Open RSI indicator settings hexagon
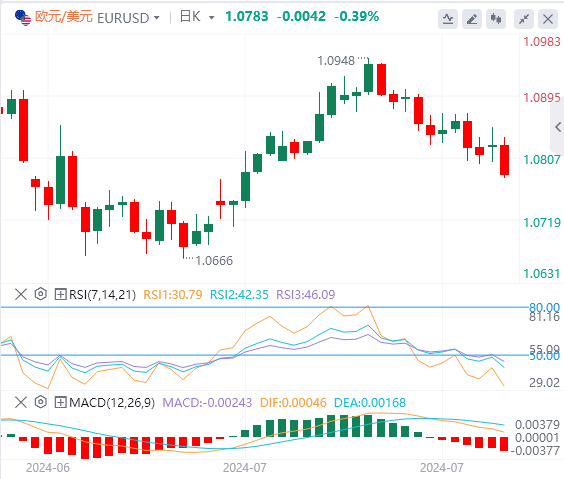Image resolution: width=564 pixels, height=479 pixels. click(x=41, y=294)
